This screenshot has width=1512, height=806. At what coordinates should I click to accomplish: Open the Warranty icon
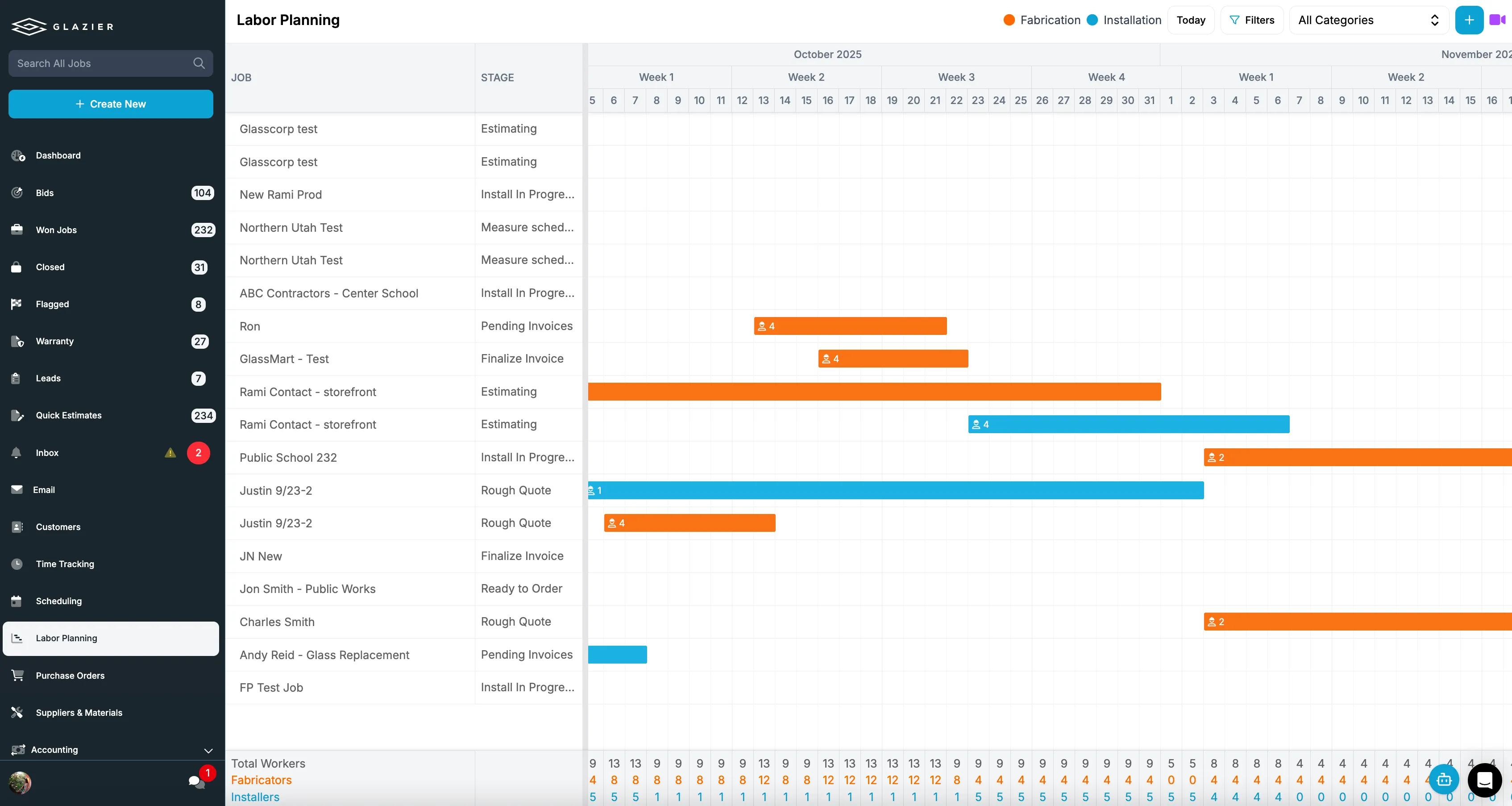(17, 341)
